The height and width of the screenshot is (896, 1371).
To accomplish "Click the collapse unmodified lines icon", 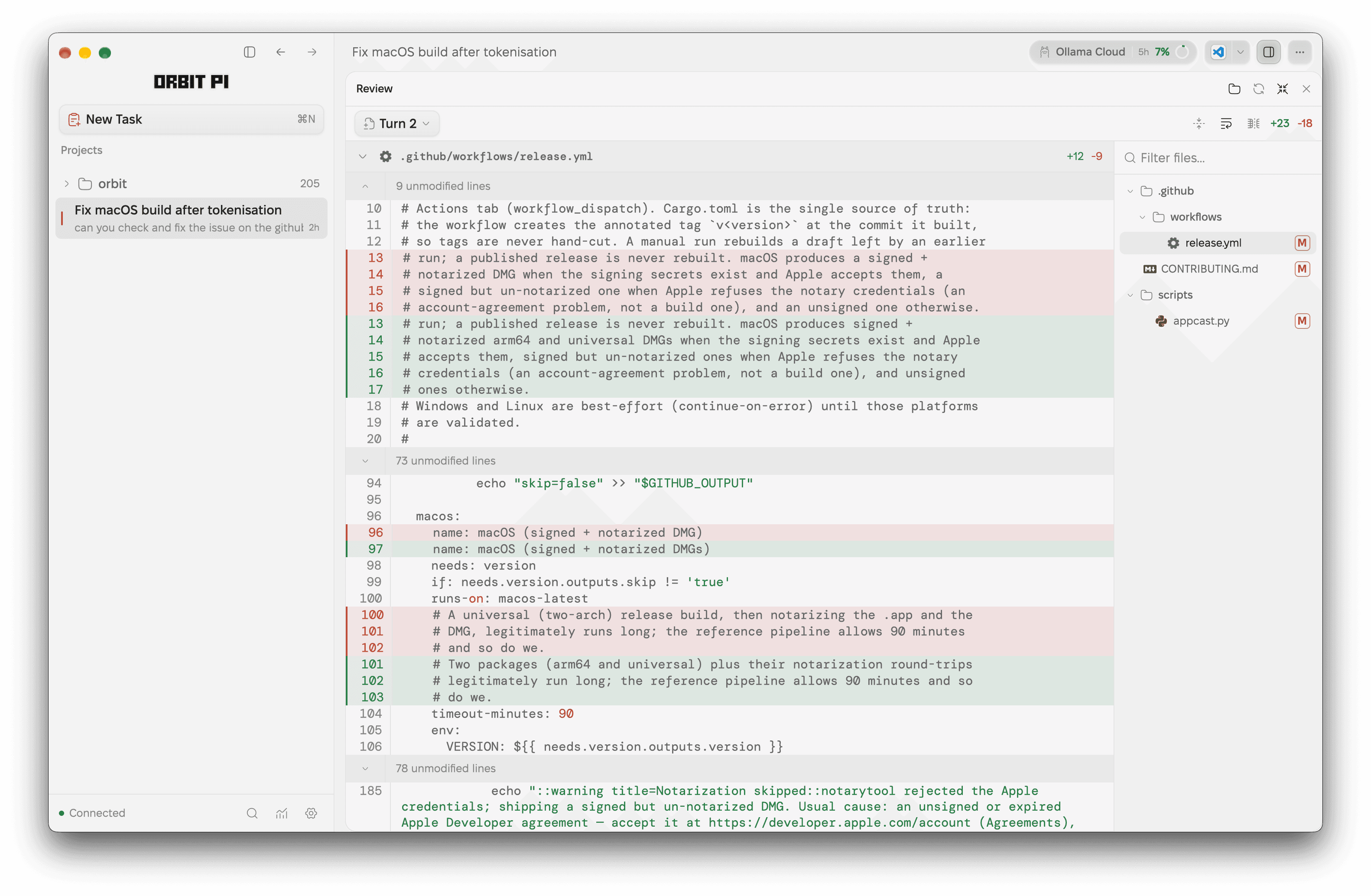I will pyautogui.click(x=1198, y=123).
